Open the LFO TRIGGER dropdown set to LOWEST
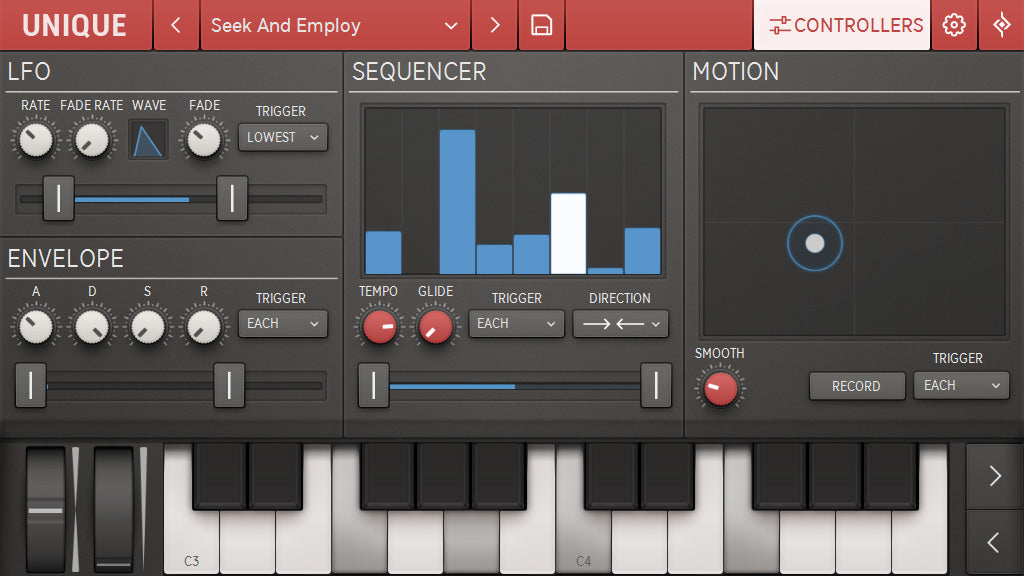 click(x=283, y=138)
